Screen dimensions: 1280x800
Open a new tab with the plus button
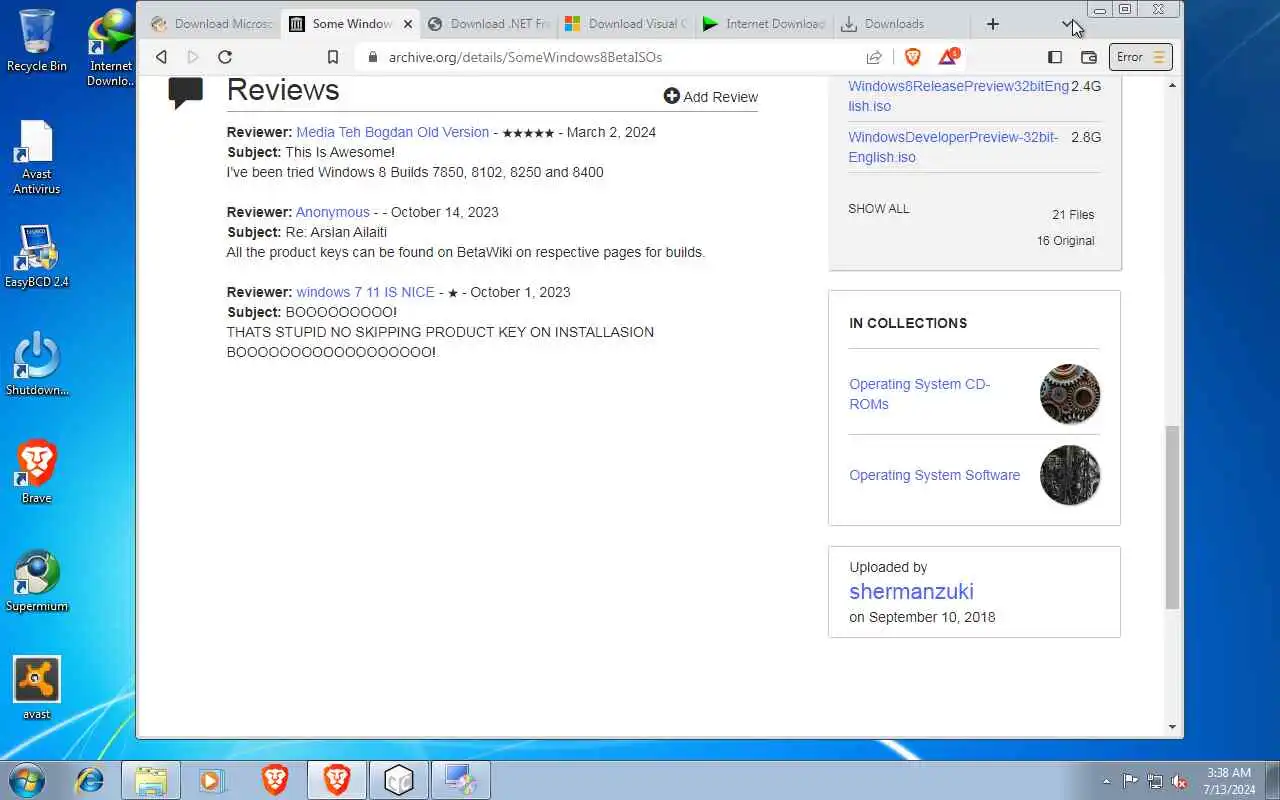992,24
